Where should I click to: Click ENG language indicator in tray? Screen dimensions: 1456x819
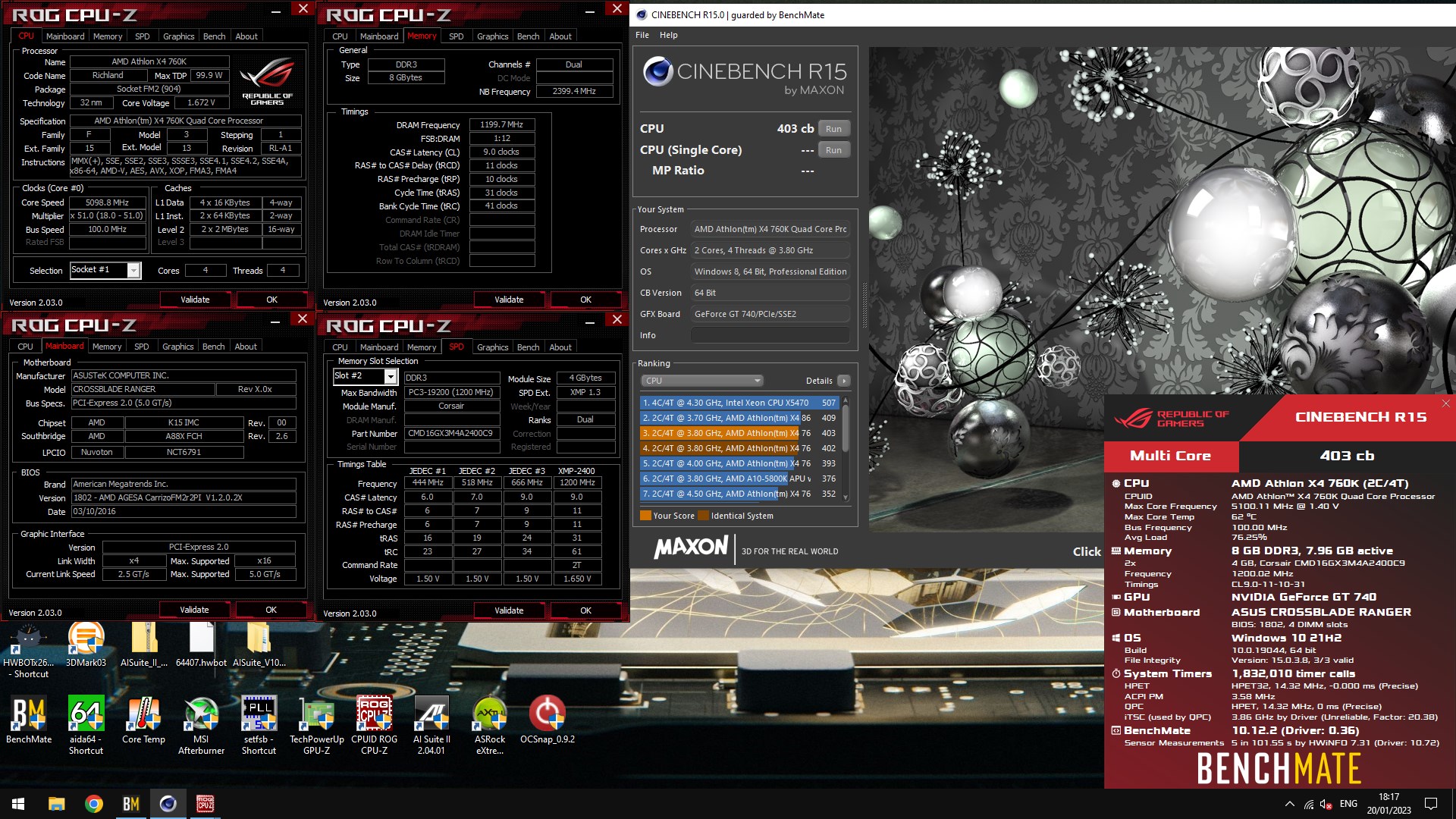tap(1348, 804)
